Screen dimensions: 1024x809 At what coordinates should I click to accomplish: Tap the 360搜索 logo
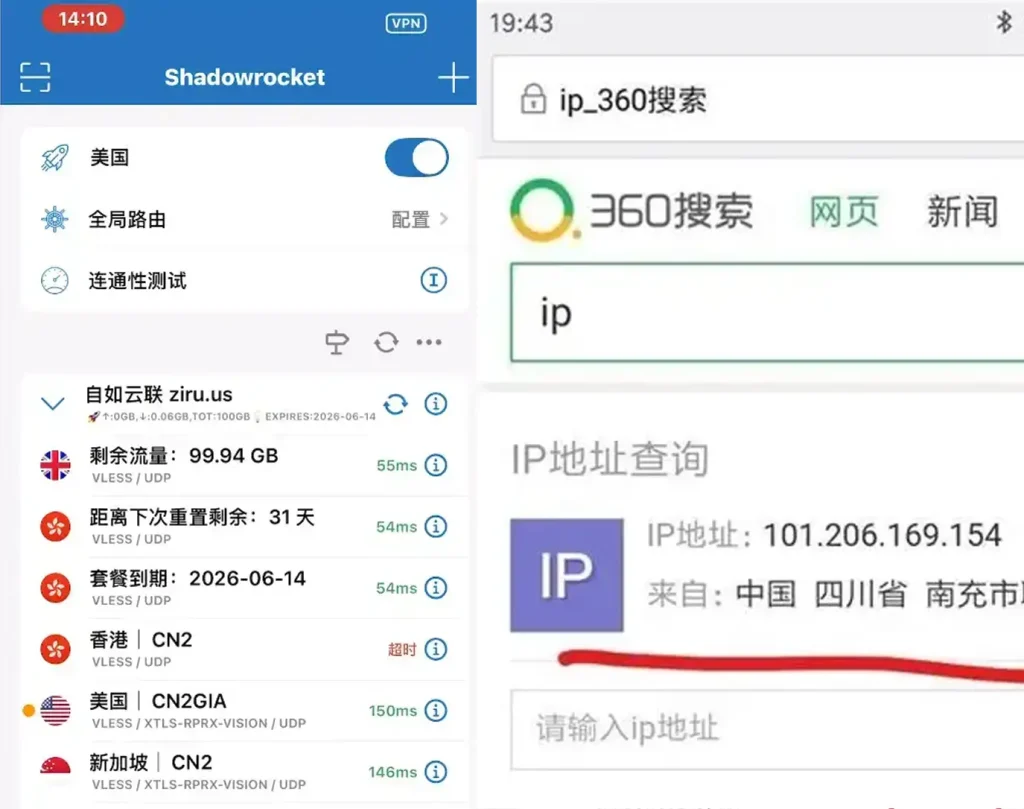(632, 211)
